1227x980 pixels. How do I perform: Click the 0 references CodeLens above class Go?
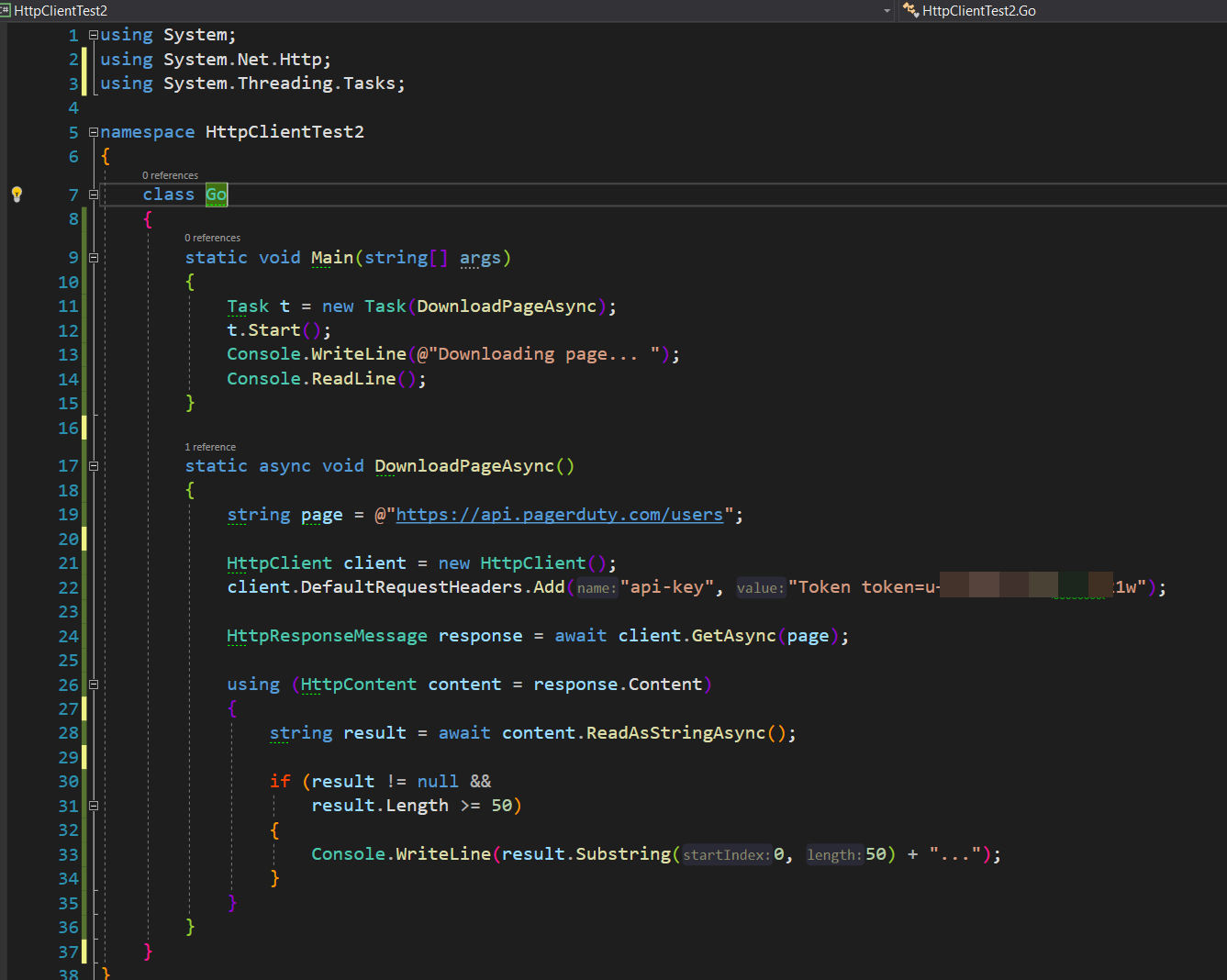tap(170, 174)
